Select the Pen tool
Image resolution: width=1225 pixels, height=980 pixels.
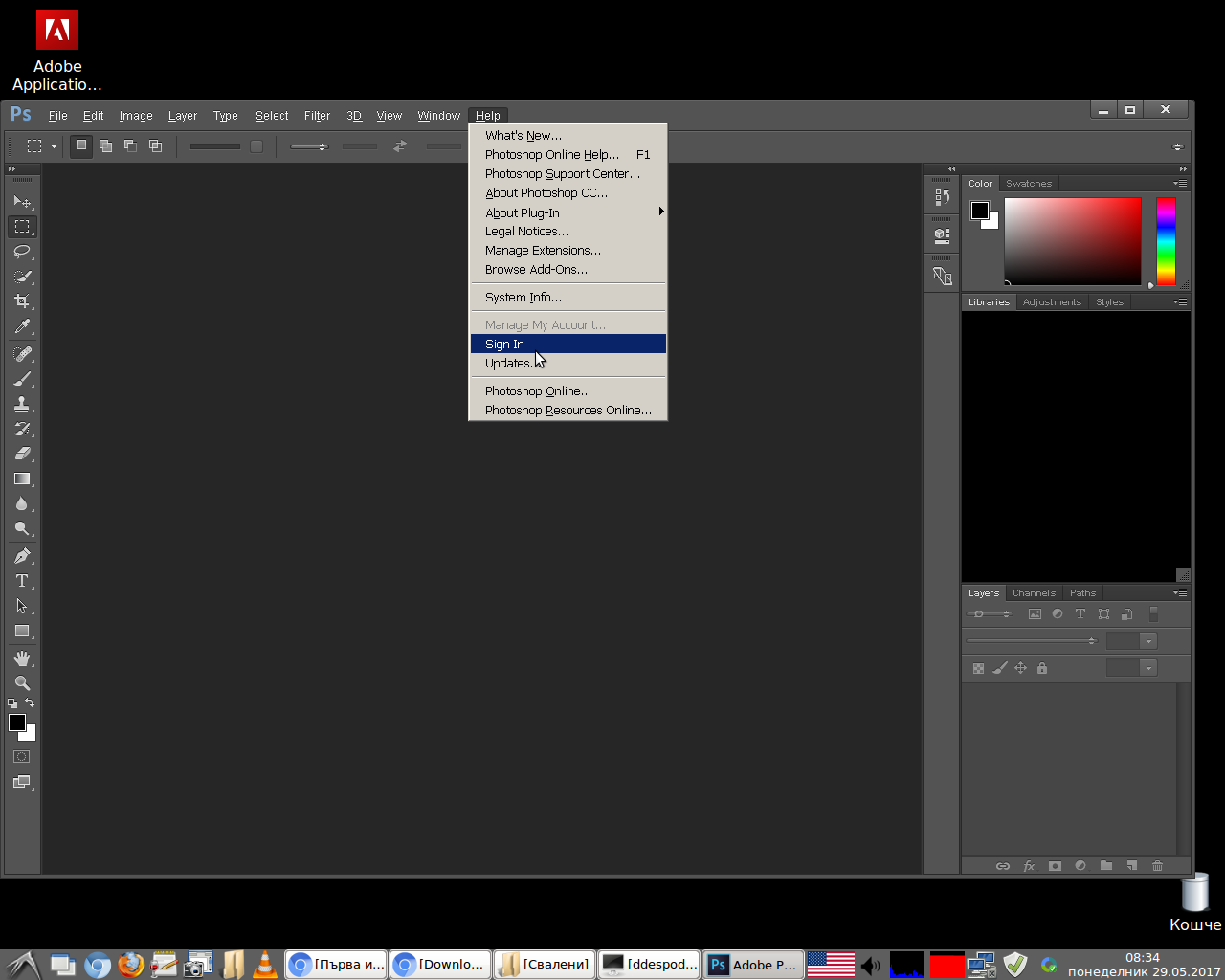click(x=22, y=556)
